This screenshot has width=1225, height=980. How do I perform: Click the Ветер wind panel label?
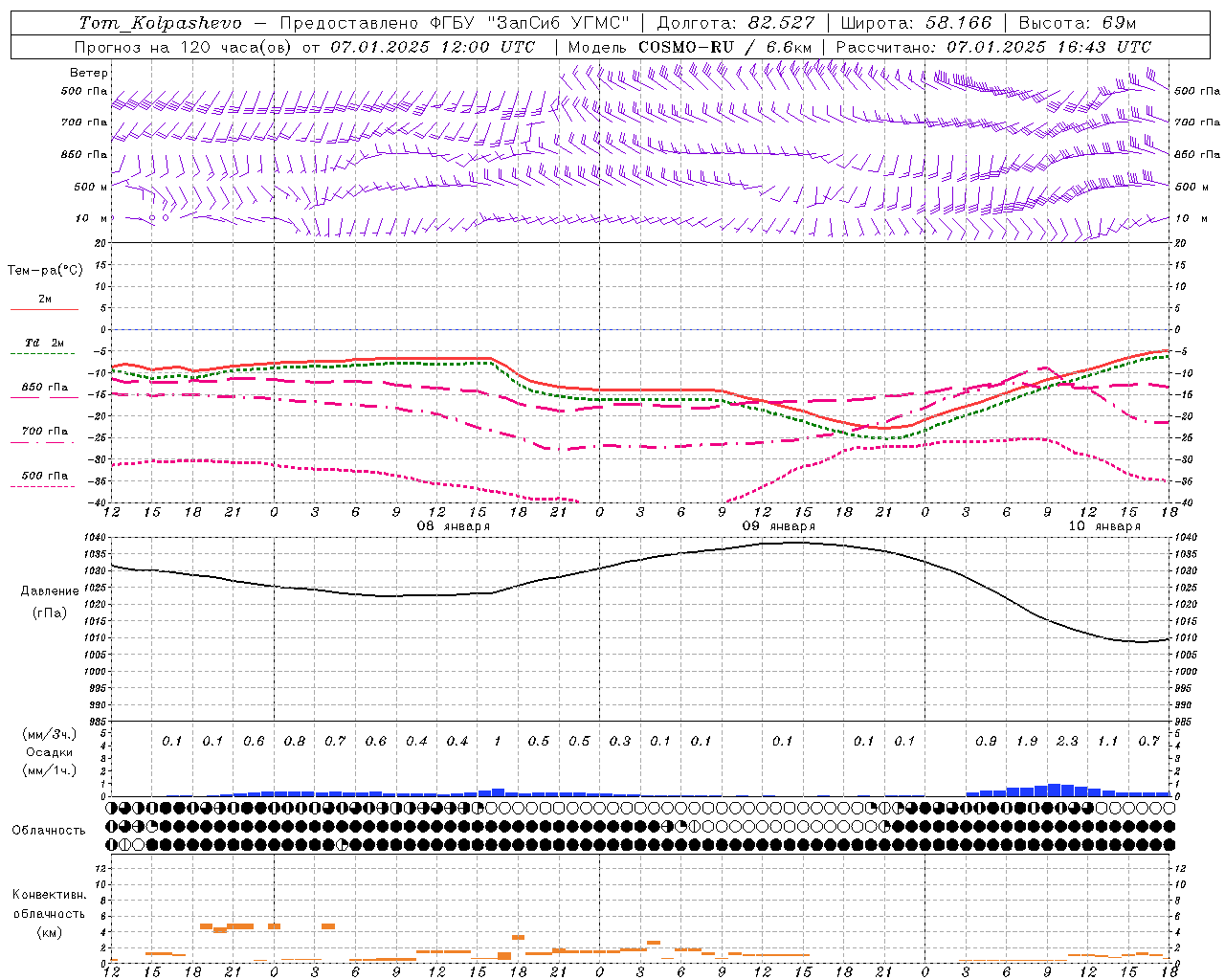[x=89, y=73]
